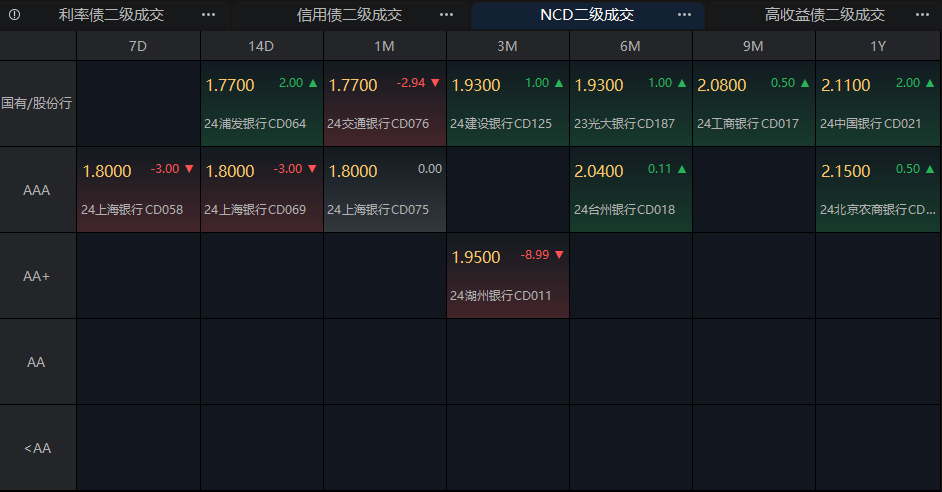
Task: Switch to 信用债二级成交 tab
Action: coord(349,15)
